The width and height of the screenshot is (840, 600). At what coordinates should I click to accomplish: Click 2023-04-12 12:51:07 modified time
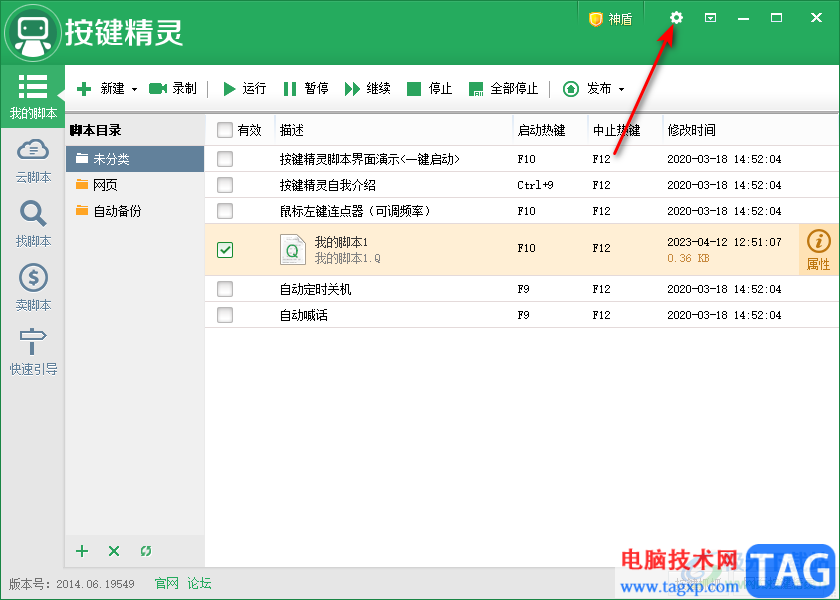tap(724, 242)
